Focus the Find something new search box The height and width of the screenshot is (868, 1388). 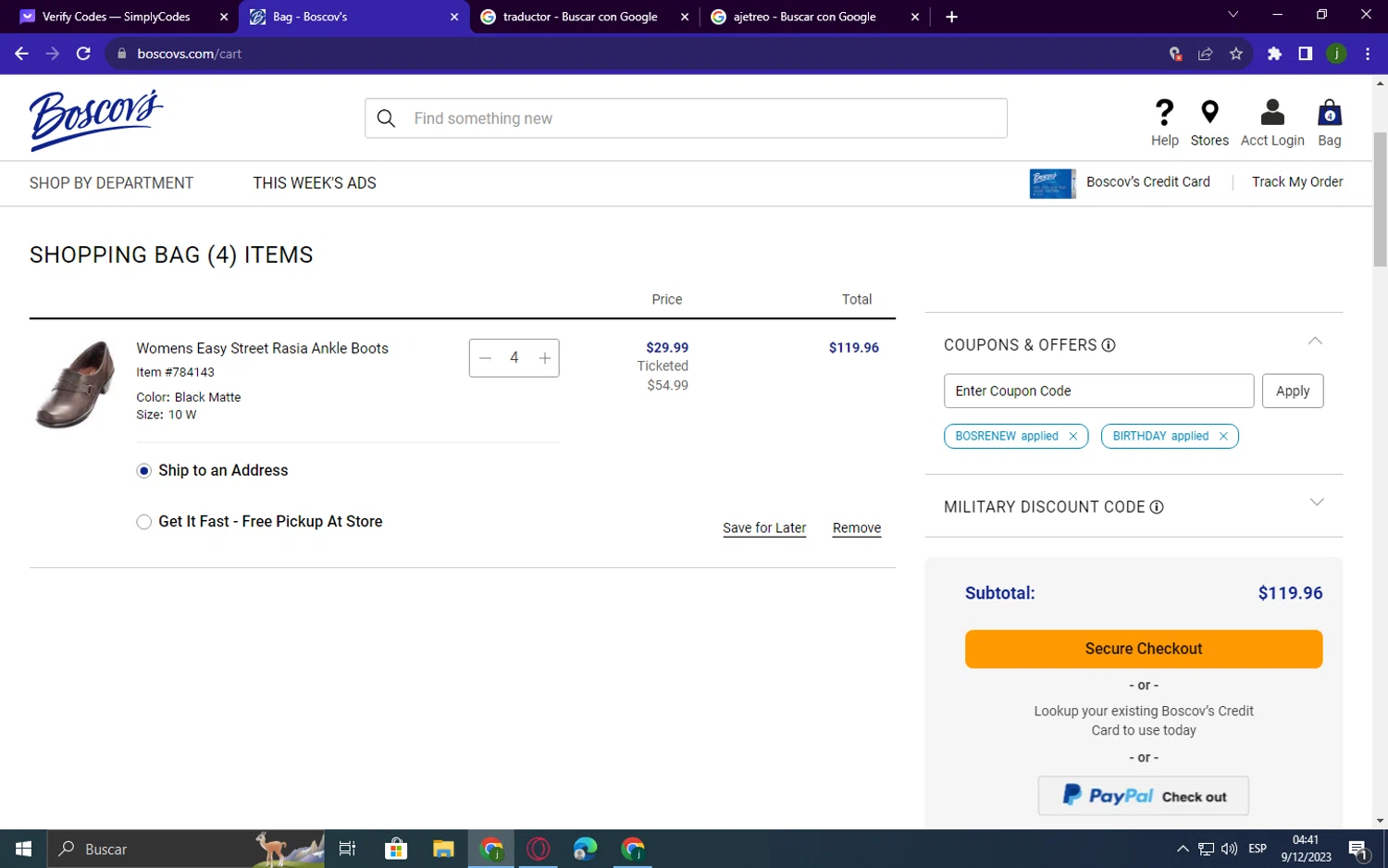(x=686, y=118)
